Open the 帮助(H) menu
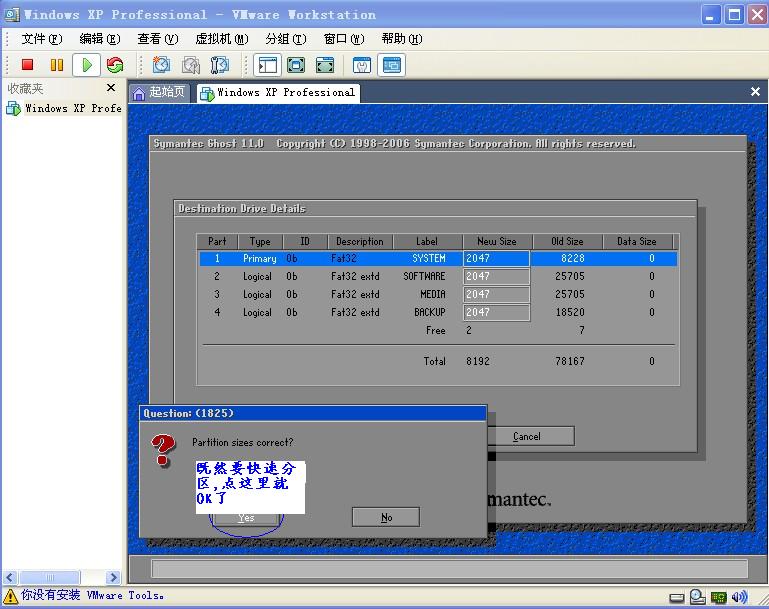Screen dimensions: 769x609 click(402, 39)
